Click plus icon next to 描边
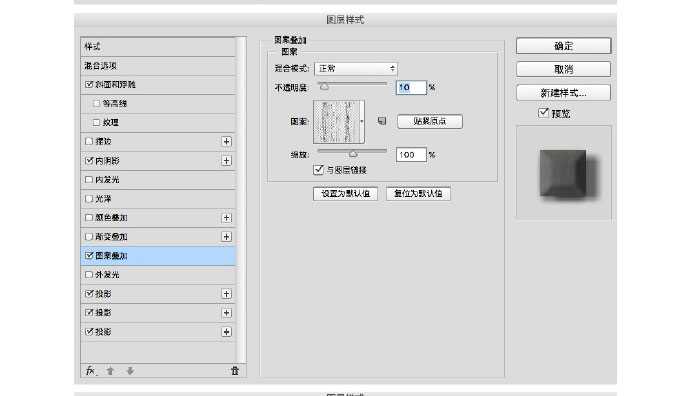Image resolution: width=690 pixels, height=396 pixels. tap(226, 141)
